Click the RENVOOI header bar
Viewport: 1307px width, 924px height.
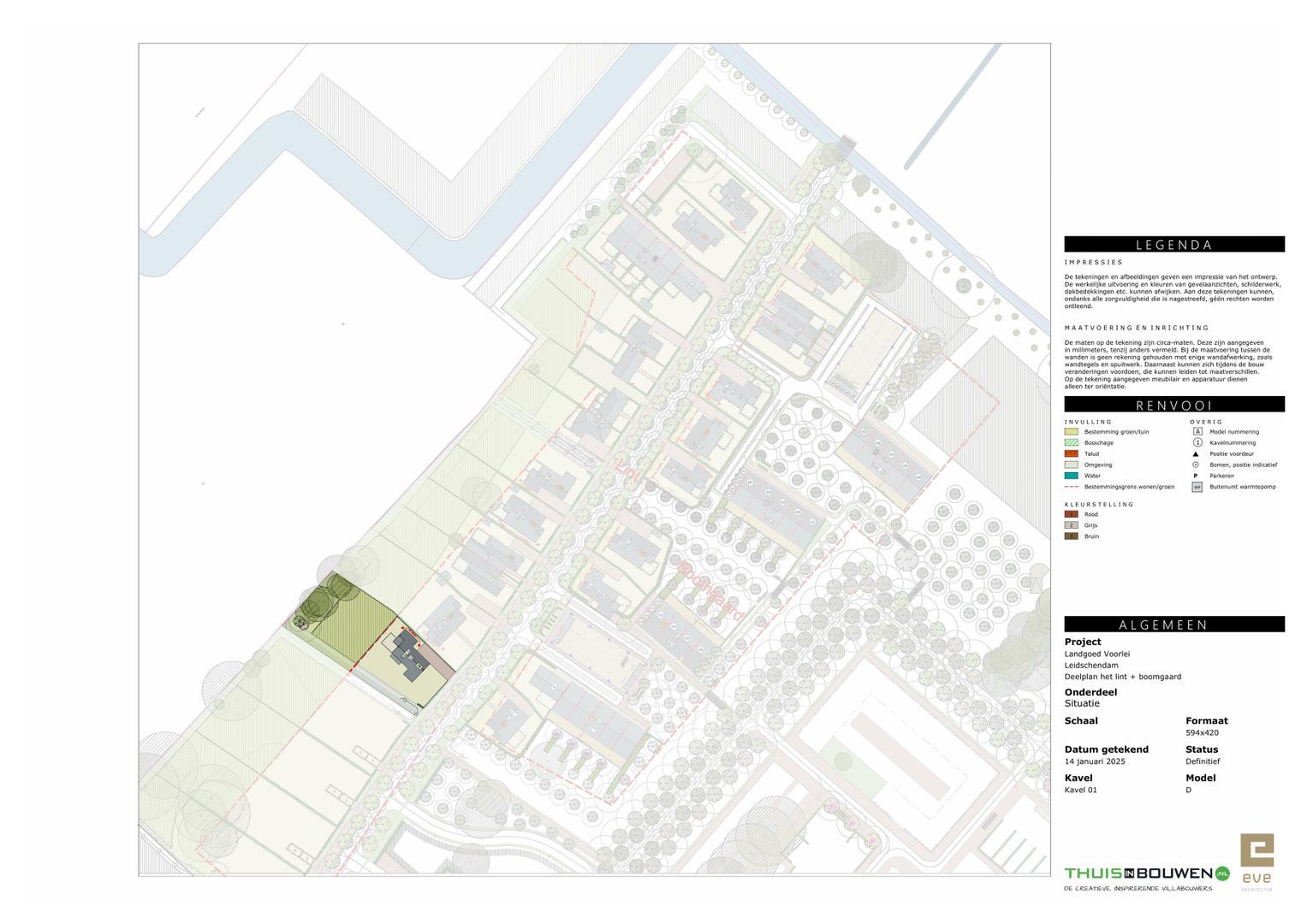click(1174, 405)
